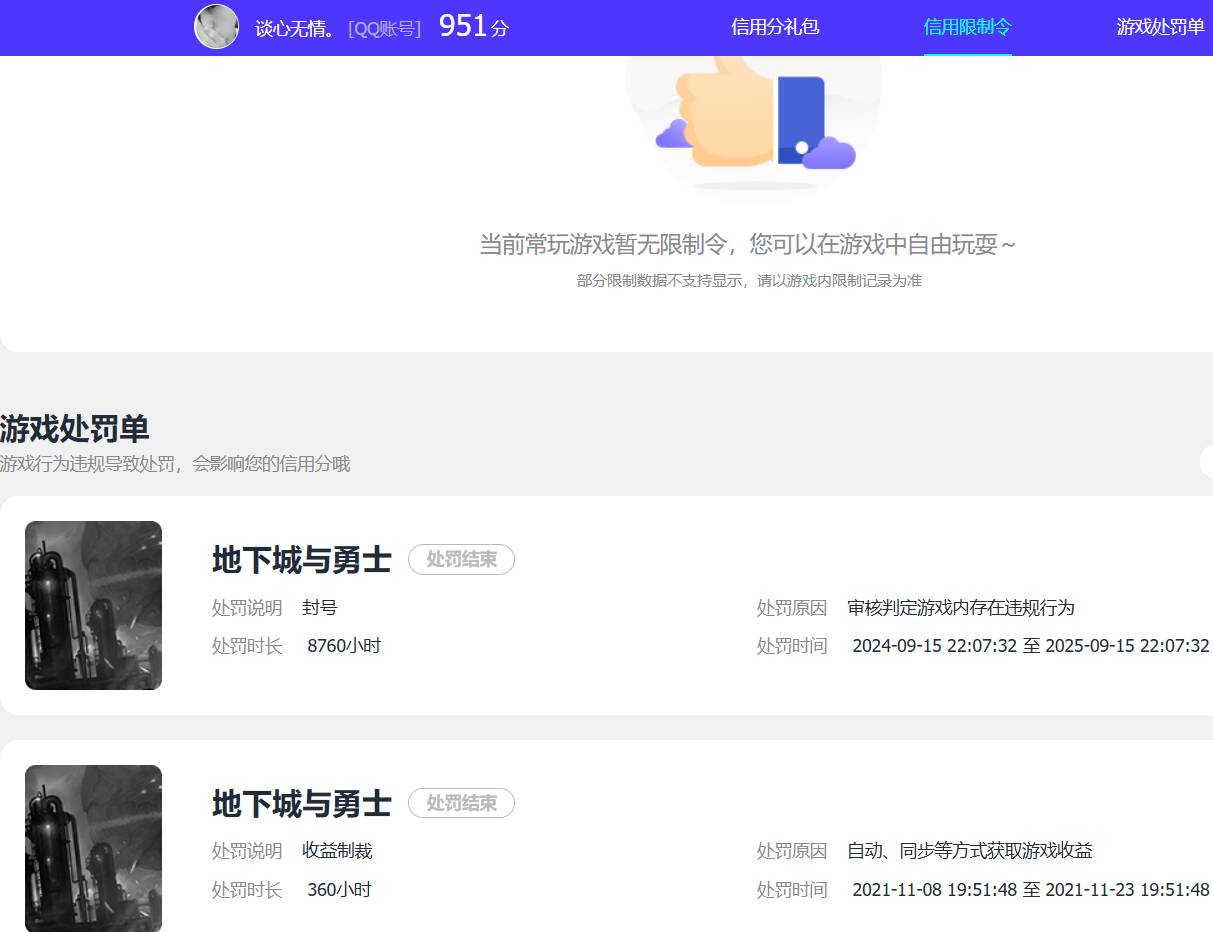Click the second 处罚结束 status badge
The width and height of the screenshot is (1213, 932).
click(x=461, y=803)
